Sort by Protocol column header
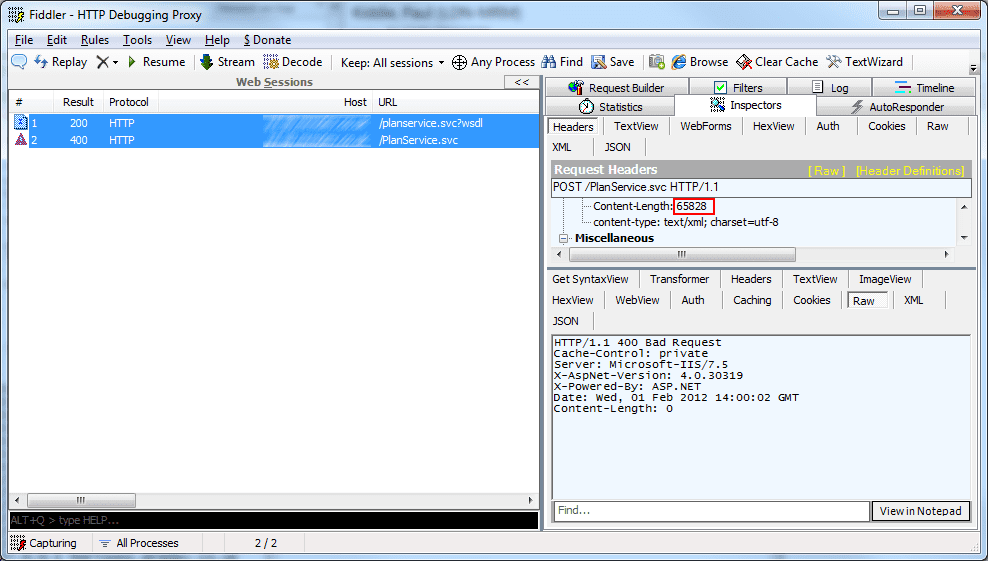The width and height of the screenshot is (988, 561). tap(129, 102)
